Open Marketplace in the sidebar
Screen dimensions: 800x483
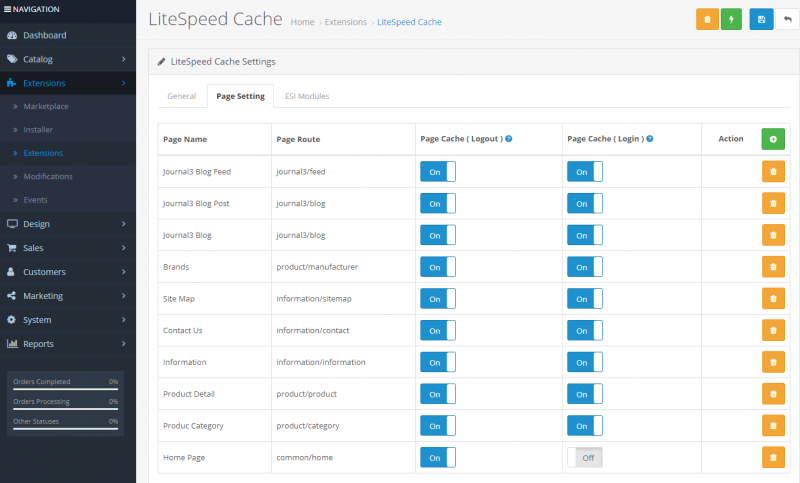point(46,106)
